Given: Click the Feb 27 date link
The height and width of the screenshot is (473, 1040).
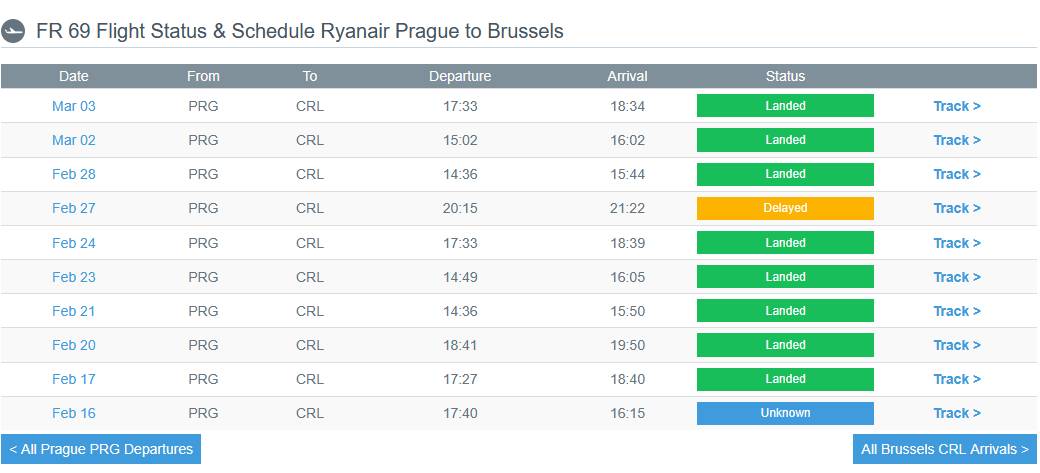Looking at the screenshot, I should tap(74, 208).
